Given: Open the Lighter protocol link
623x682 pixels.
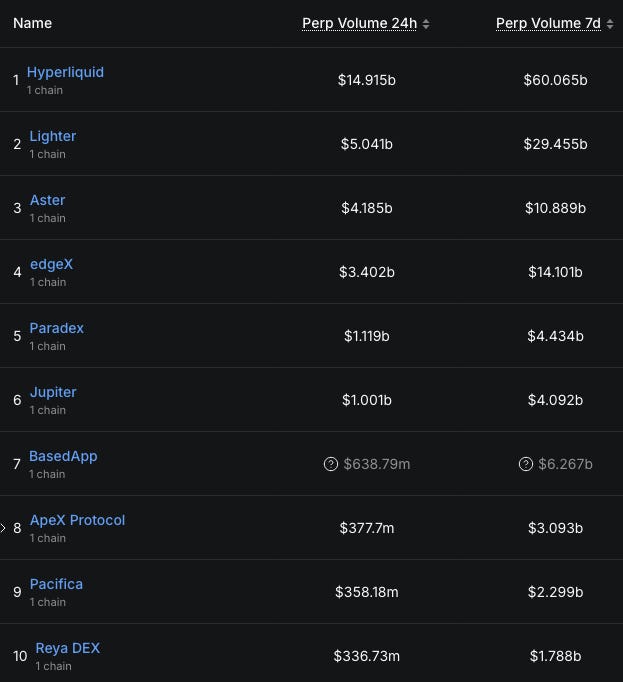Looking at the screenshot, I should tap(53, 136).
